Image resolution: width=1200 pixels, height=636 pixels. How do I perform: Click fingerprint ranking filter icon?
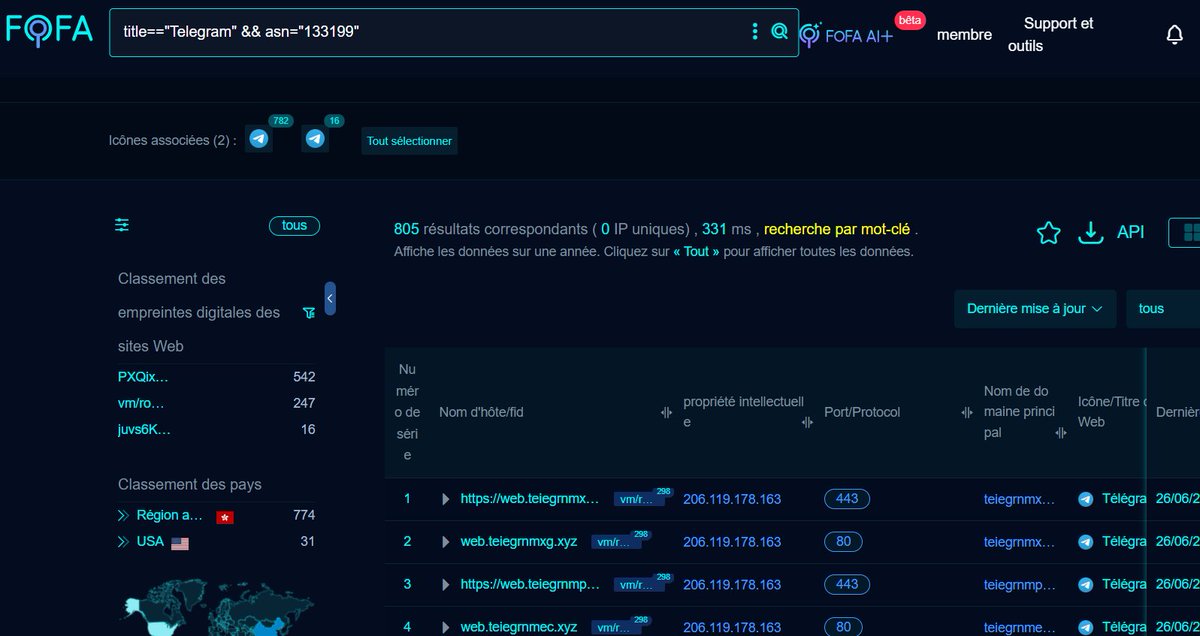pos(309,313)
